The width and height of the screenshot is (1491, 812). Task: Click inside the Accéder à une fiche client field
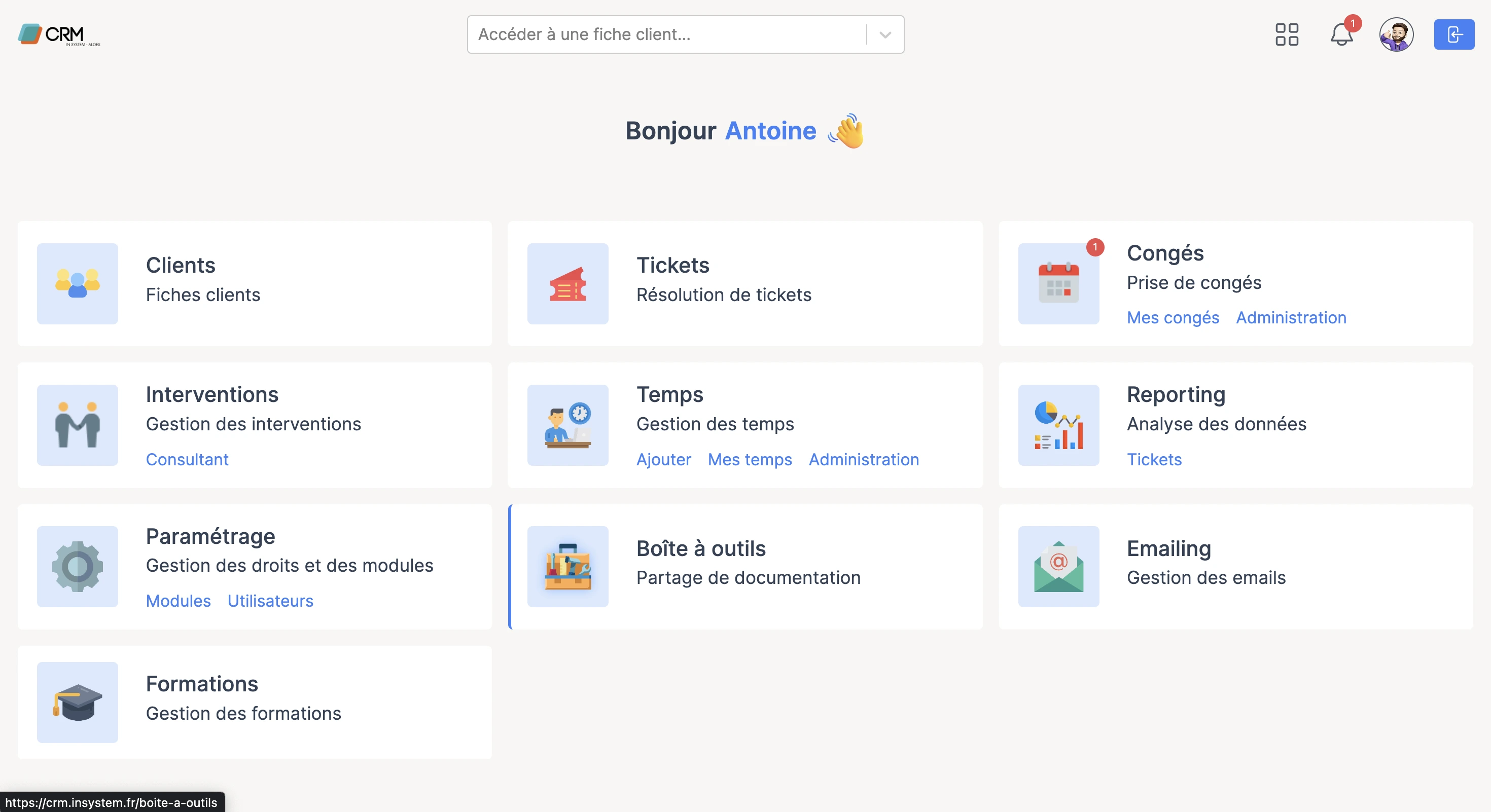pos(665,34)
